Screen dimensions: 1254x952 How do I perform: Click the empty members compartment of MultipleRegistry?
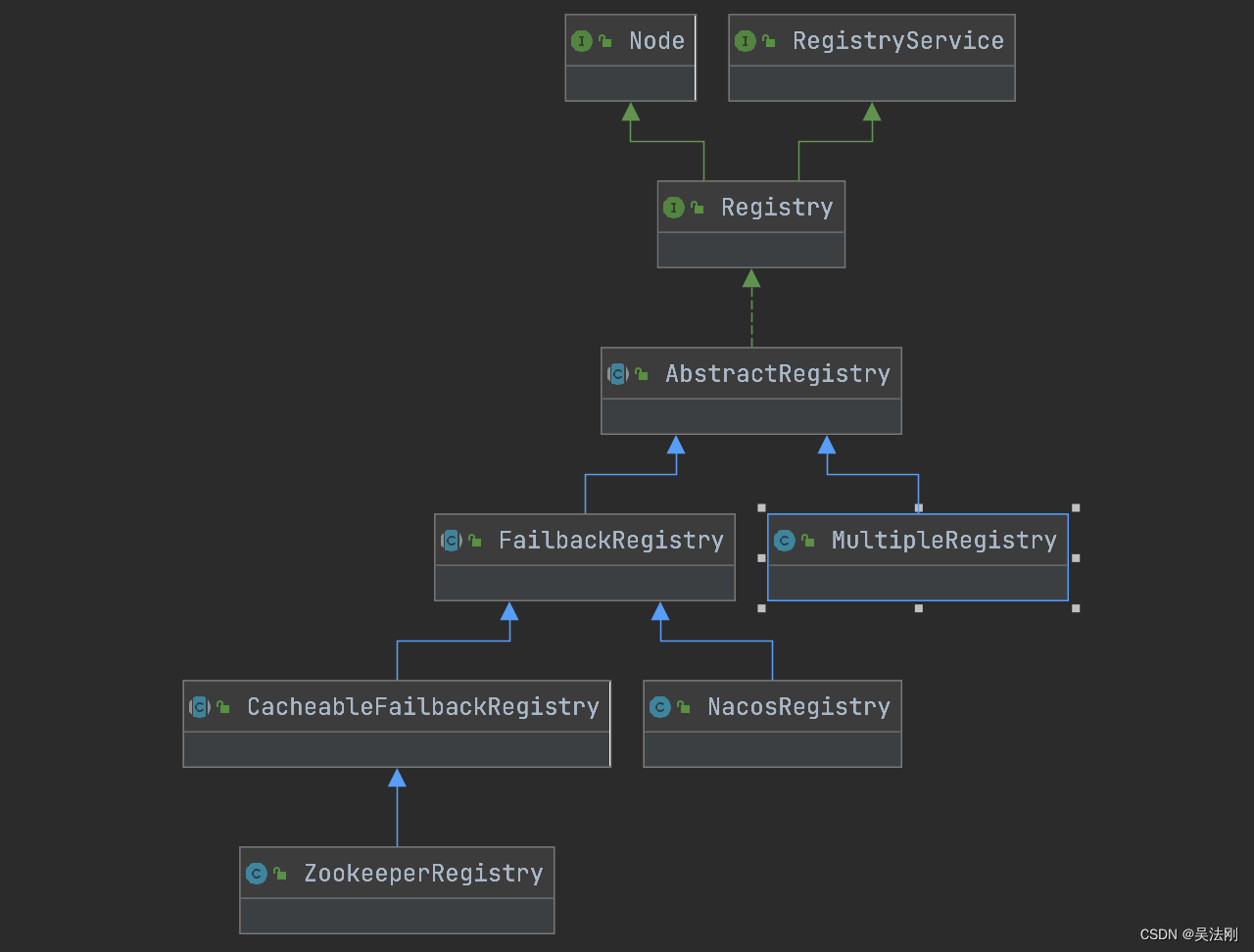tap(918, 583)
